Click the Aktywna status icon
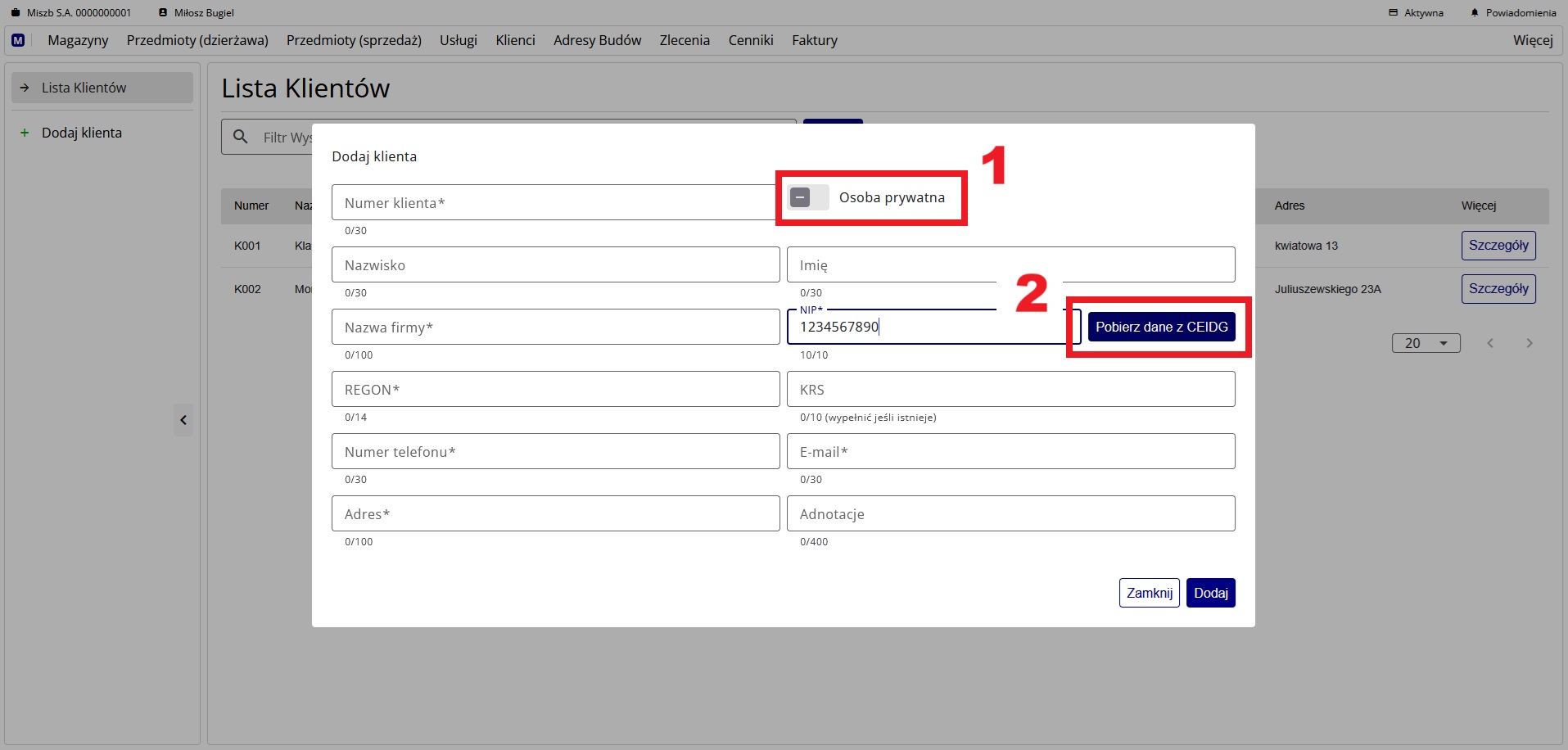This screenshot has width=1568, height=750. pyautogui.click(x=1393, y=13)
